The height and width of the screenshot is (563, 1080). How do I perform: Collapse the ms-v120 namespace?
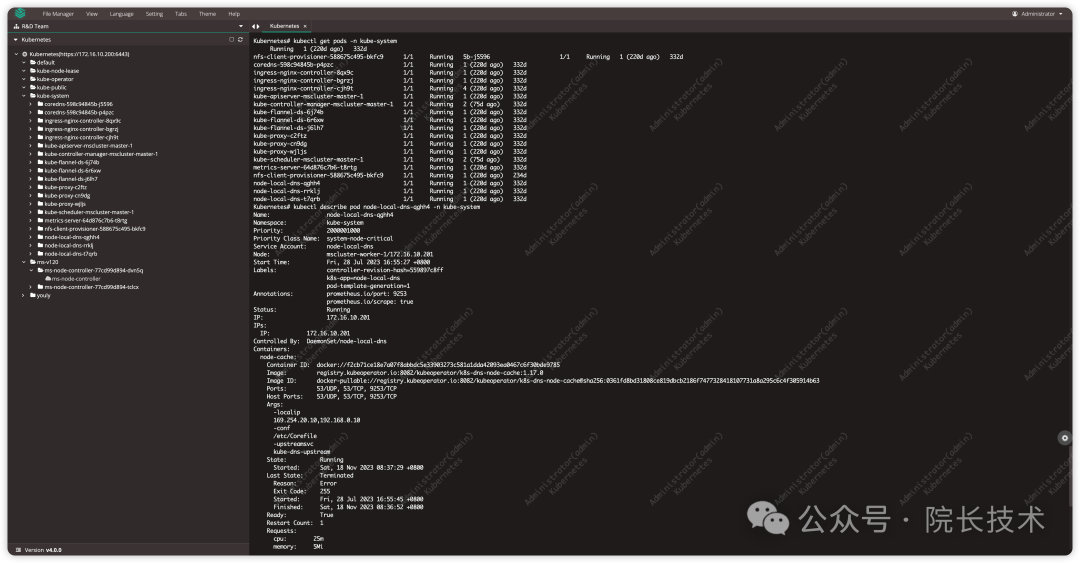coord(24,262)
